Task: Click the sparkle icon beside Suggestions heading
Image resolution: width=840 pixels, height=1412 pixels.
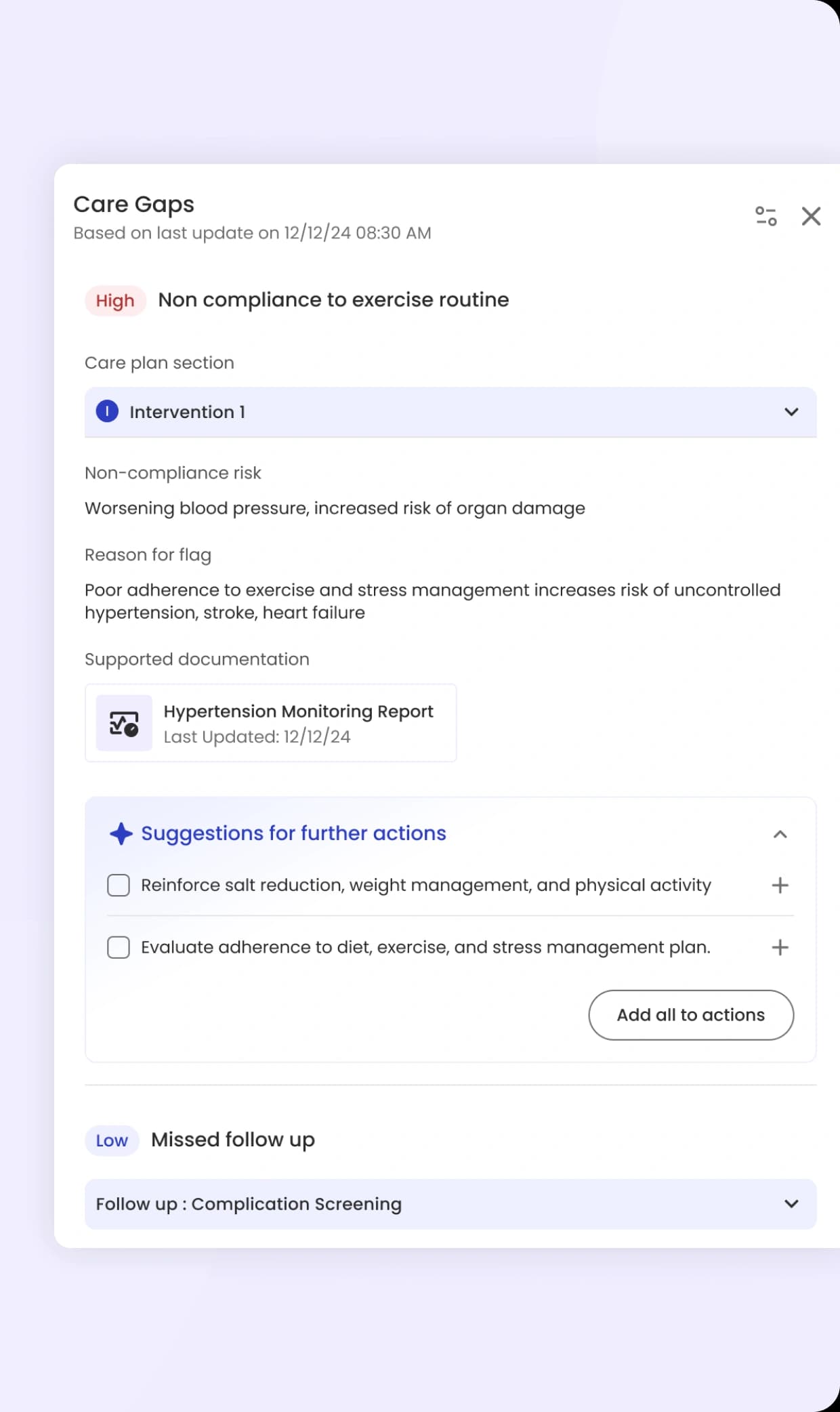Action: pos(121,834)
